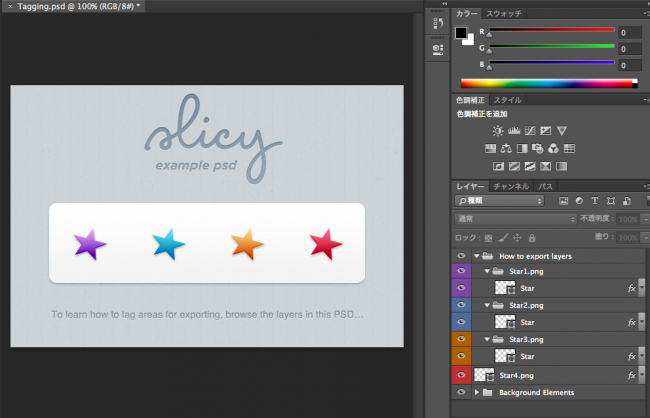Add a Photo Filter adjustment
Screen dimensions: 650x418
tap(538, 148)
